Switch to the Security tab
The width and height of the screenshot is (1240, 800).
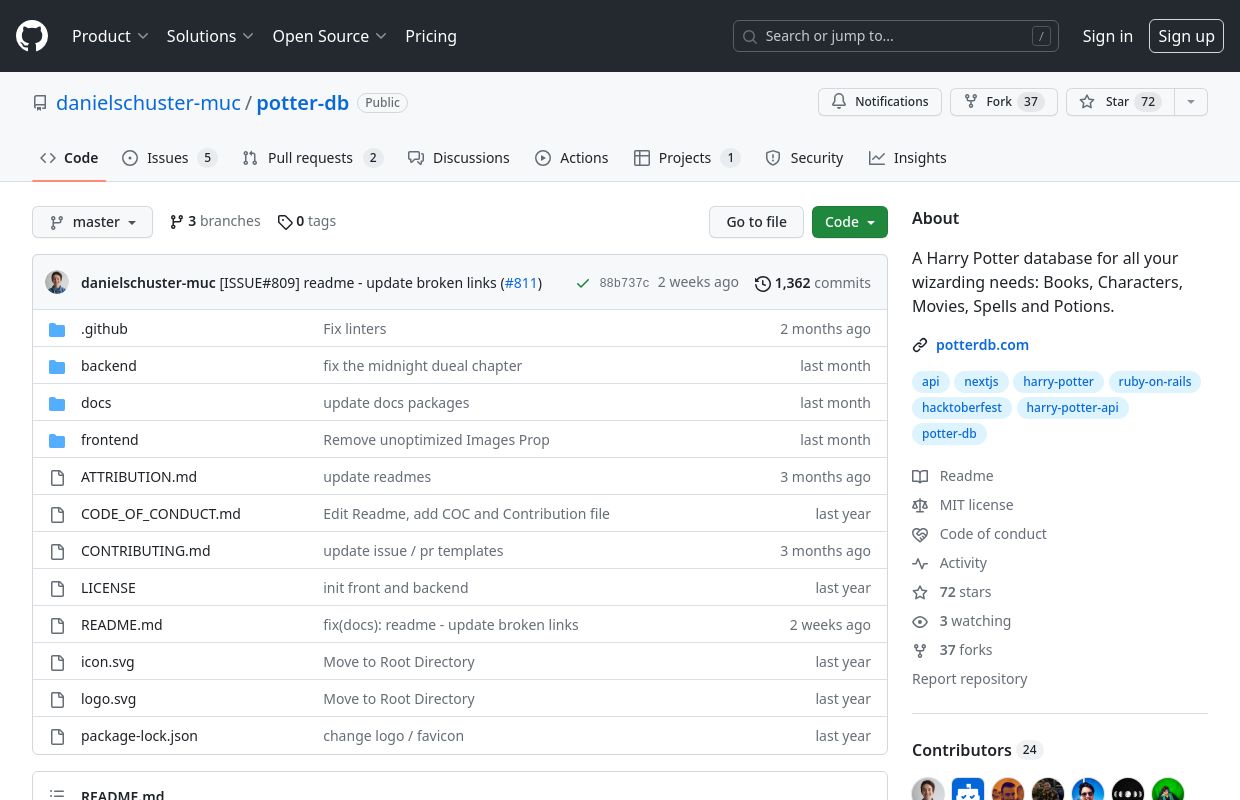tap(804, 158)
